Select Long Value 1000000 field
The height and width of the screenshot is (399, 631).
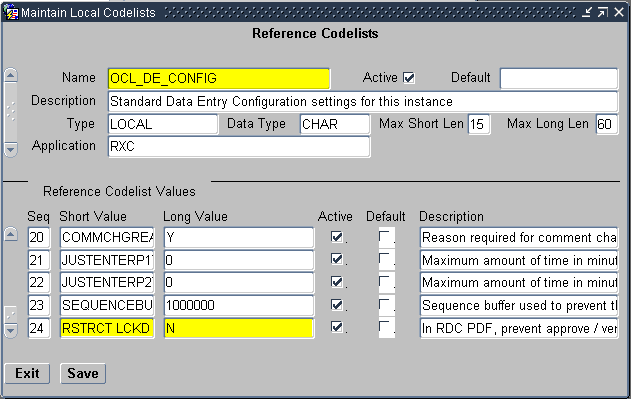[239, 305]
